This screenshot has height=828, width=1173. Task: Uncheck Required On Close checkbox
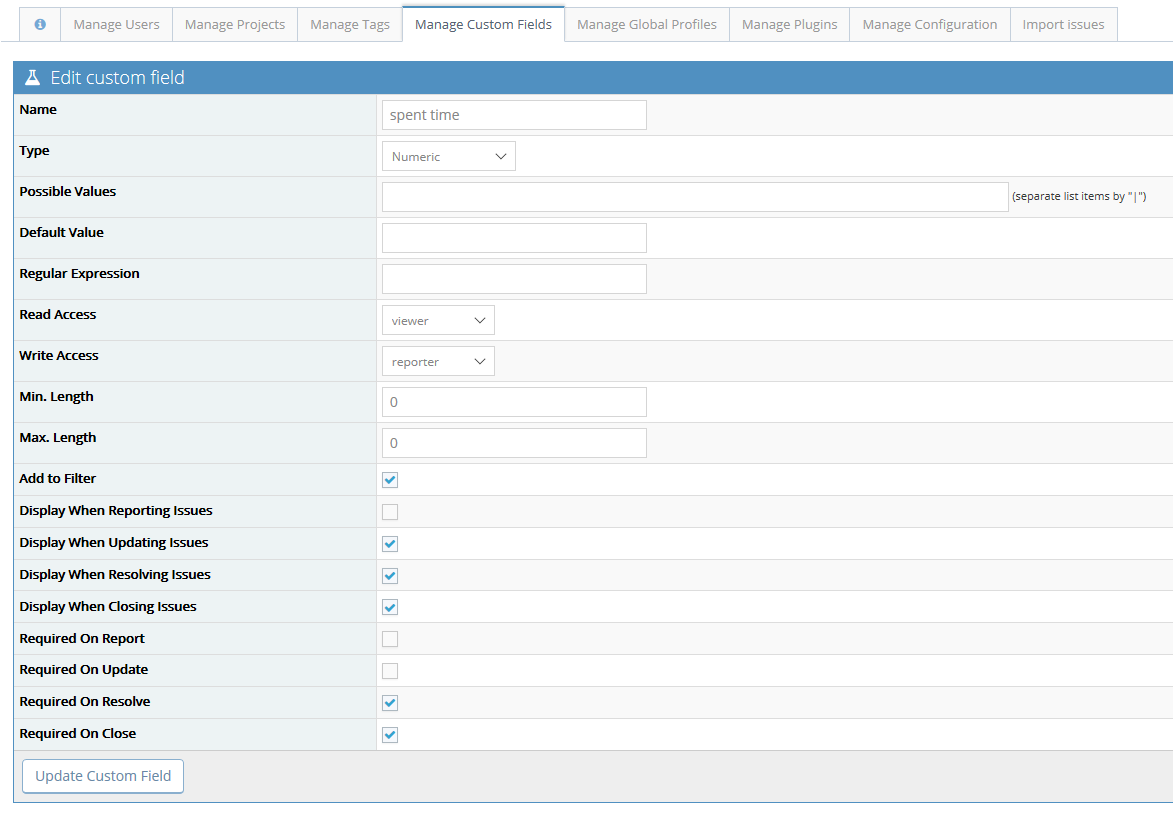pos(390,735)
